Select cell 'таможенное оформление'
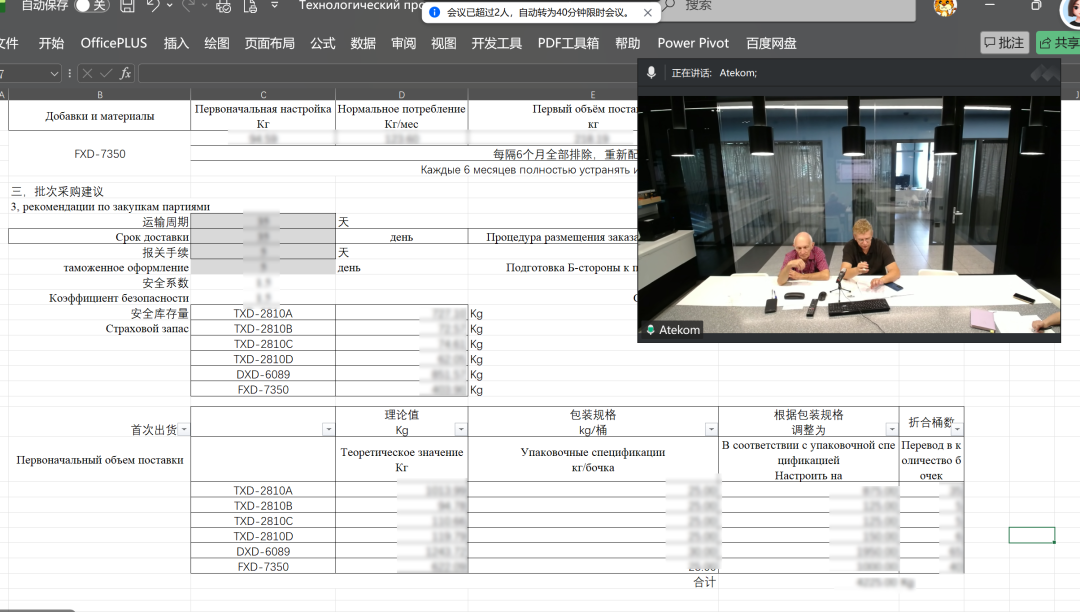The height and width of the screenshot is (612, 1080). 99,267
